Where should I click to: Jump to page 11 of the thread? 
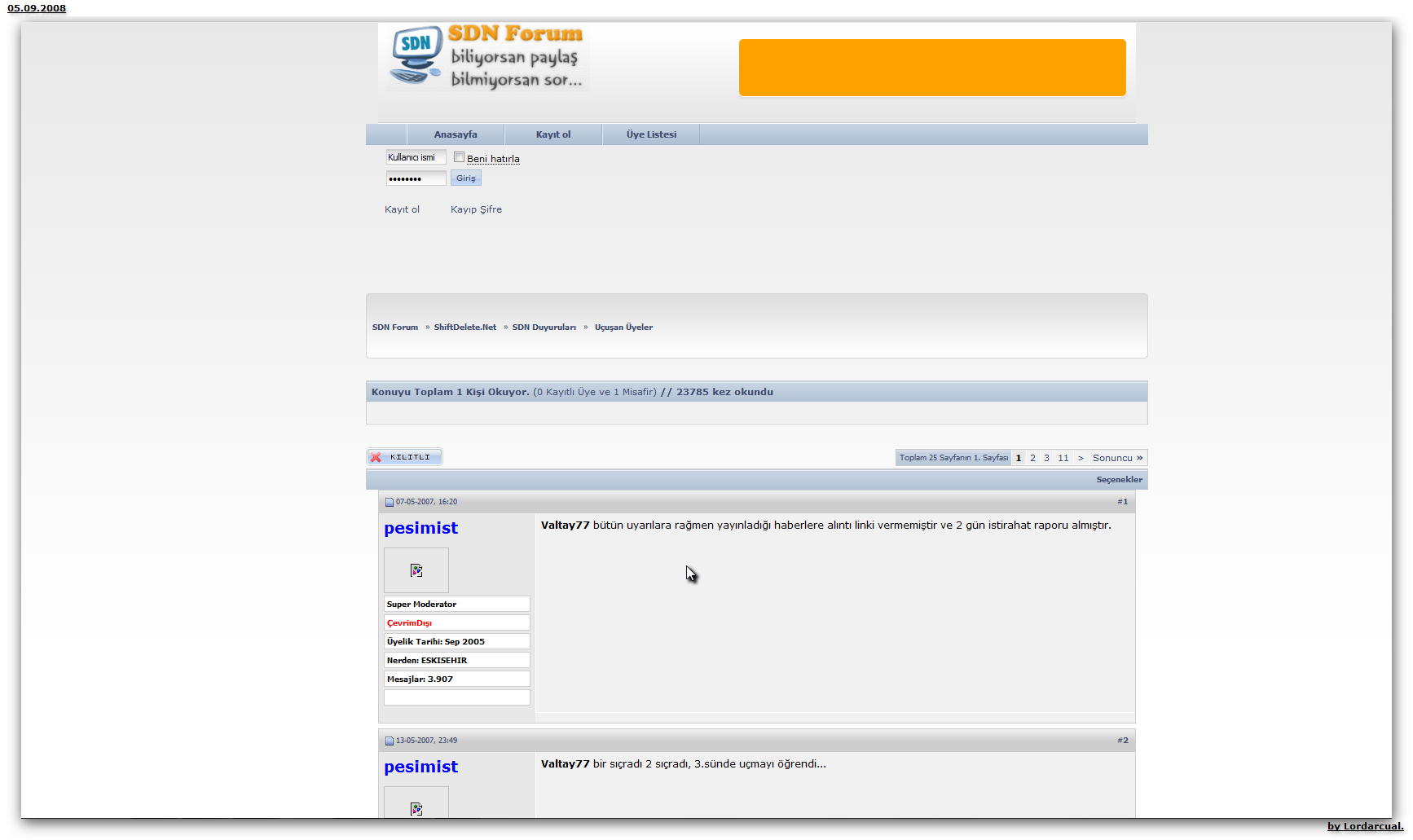[x=1063, y=458]
